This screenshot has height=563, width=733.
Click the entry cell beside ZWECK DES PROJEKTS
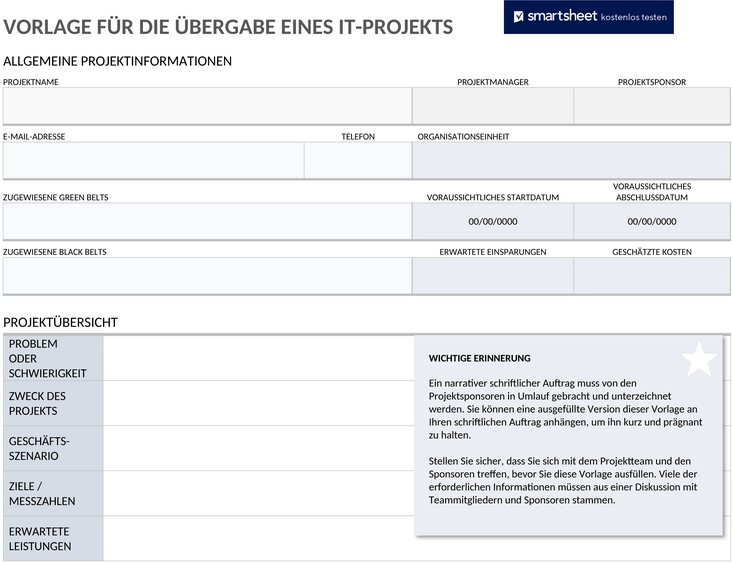(x=259, y=403)
